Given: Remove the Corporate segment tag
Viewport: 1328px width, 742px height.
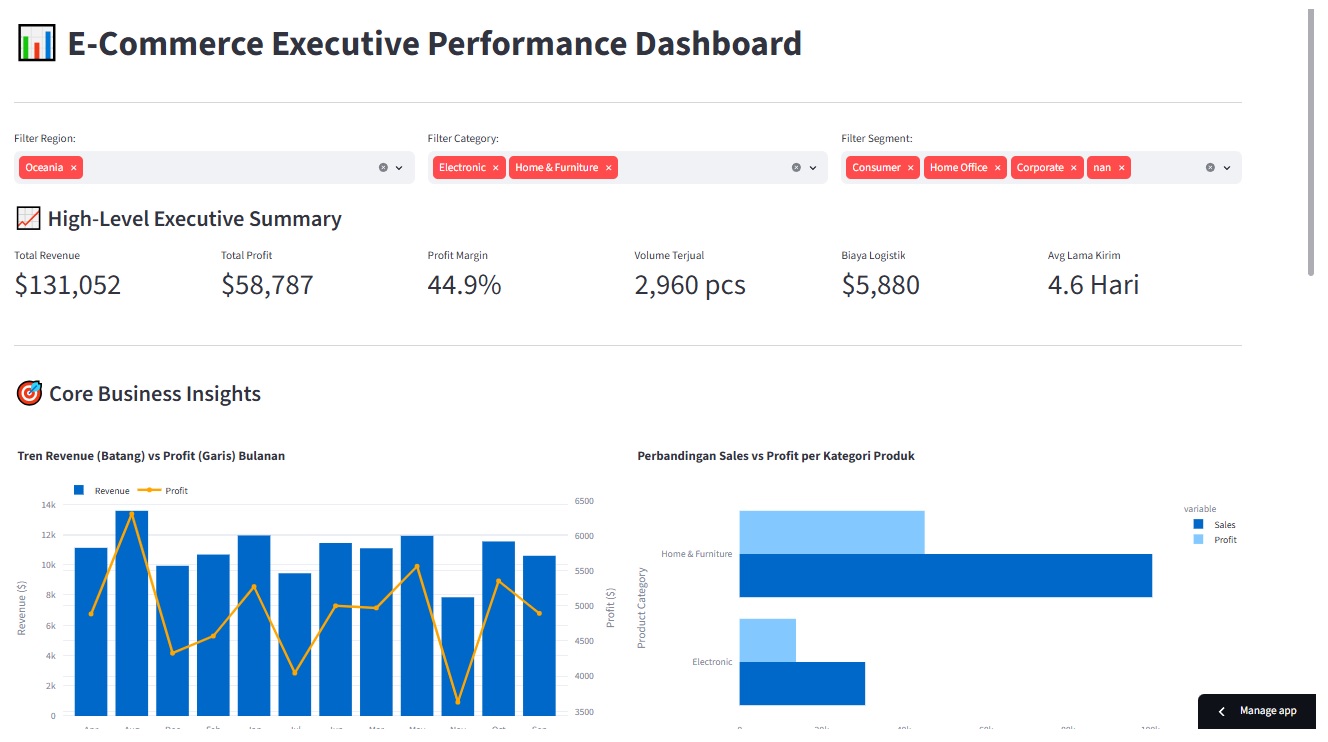Looking at the screenshot, I should [1074, 168].
